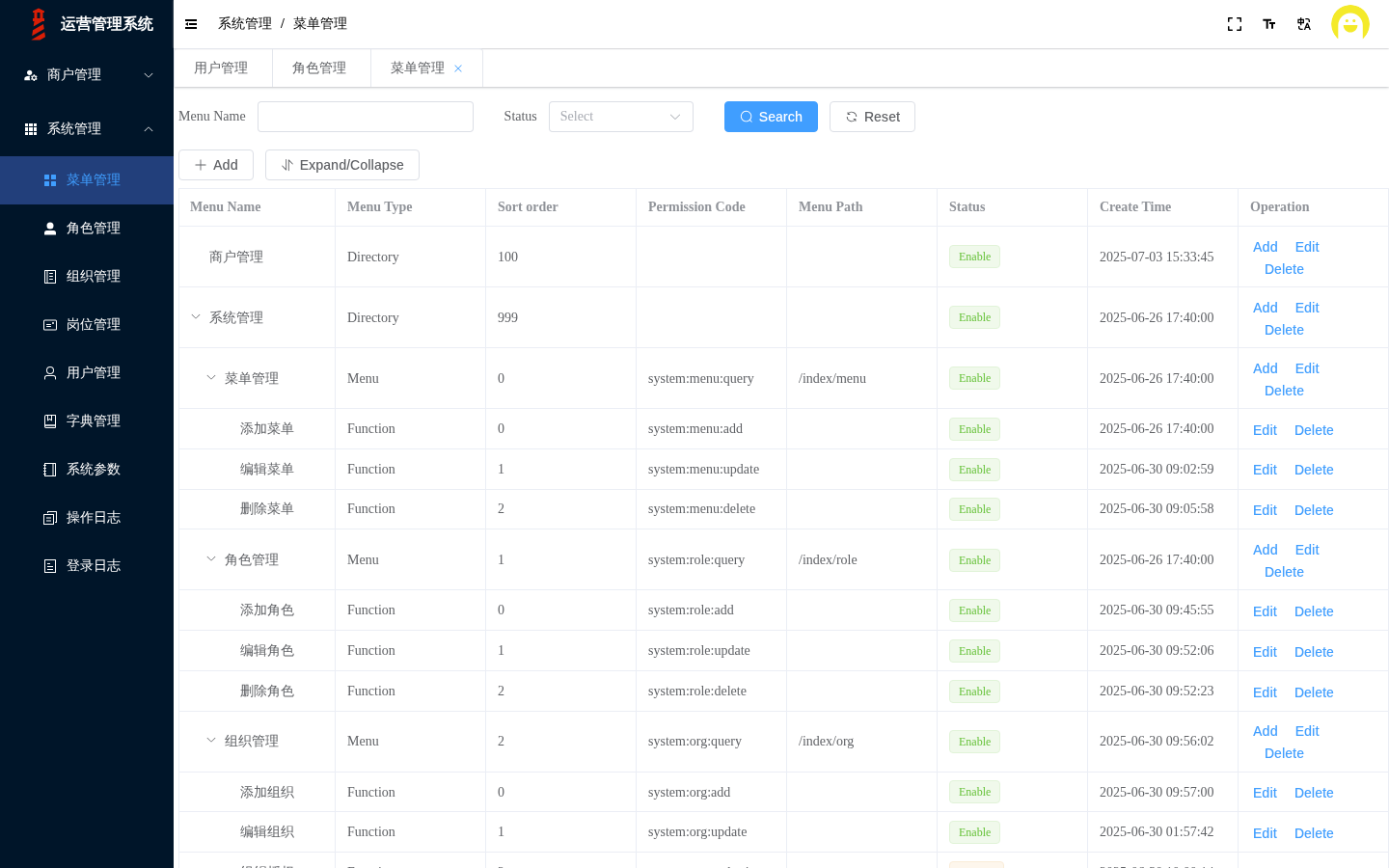Viewport: 1389px width, 868px height.
Task: Collapse the 角色管理 table row
Action: [211, 559]
